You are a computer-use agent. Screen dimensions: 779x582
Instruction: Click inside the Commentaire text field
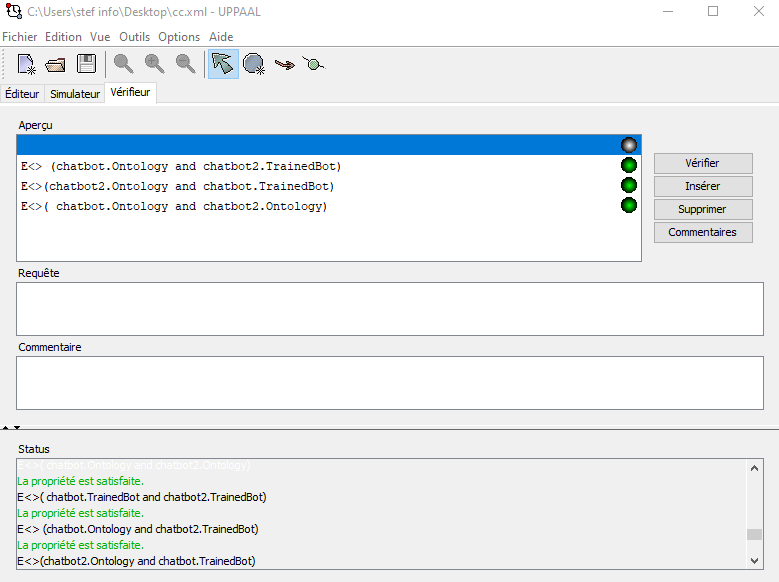click(x=390, y=383)
